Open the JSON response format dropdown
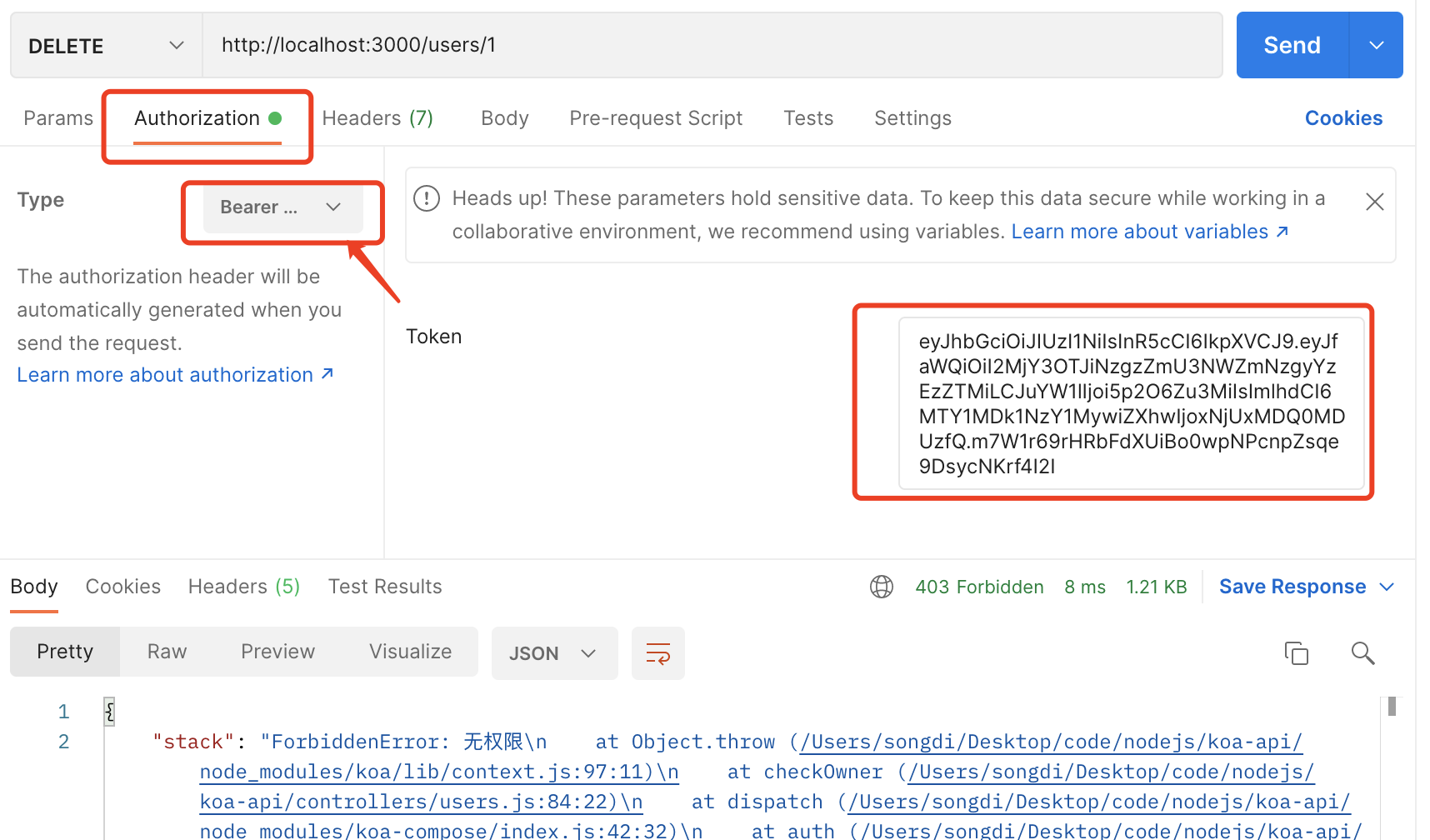Viewport: 1430px width, 840px height. [x=553, y=652]
